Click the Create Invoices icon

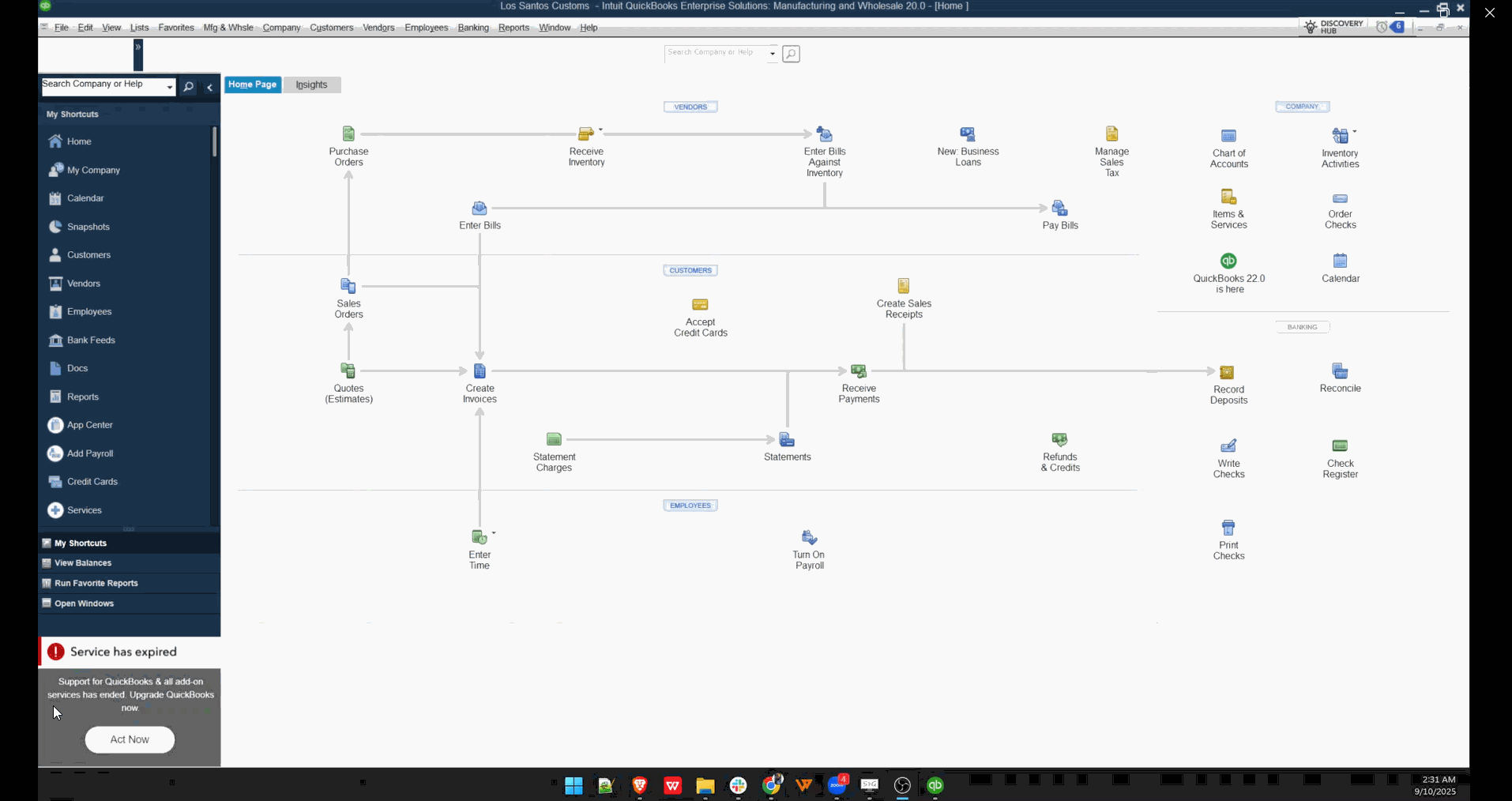click(x=480, y=371)
